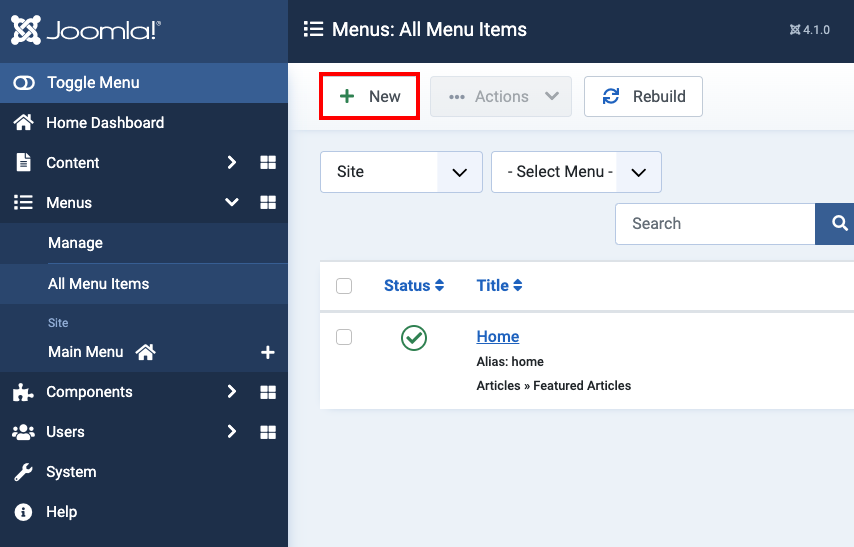Screen dimensions: 854x547
Task: Click the search magnifier button
Action: pyautogui.click(x=835, y=224)
